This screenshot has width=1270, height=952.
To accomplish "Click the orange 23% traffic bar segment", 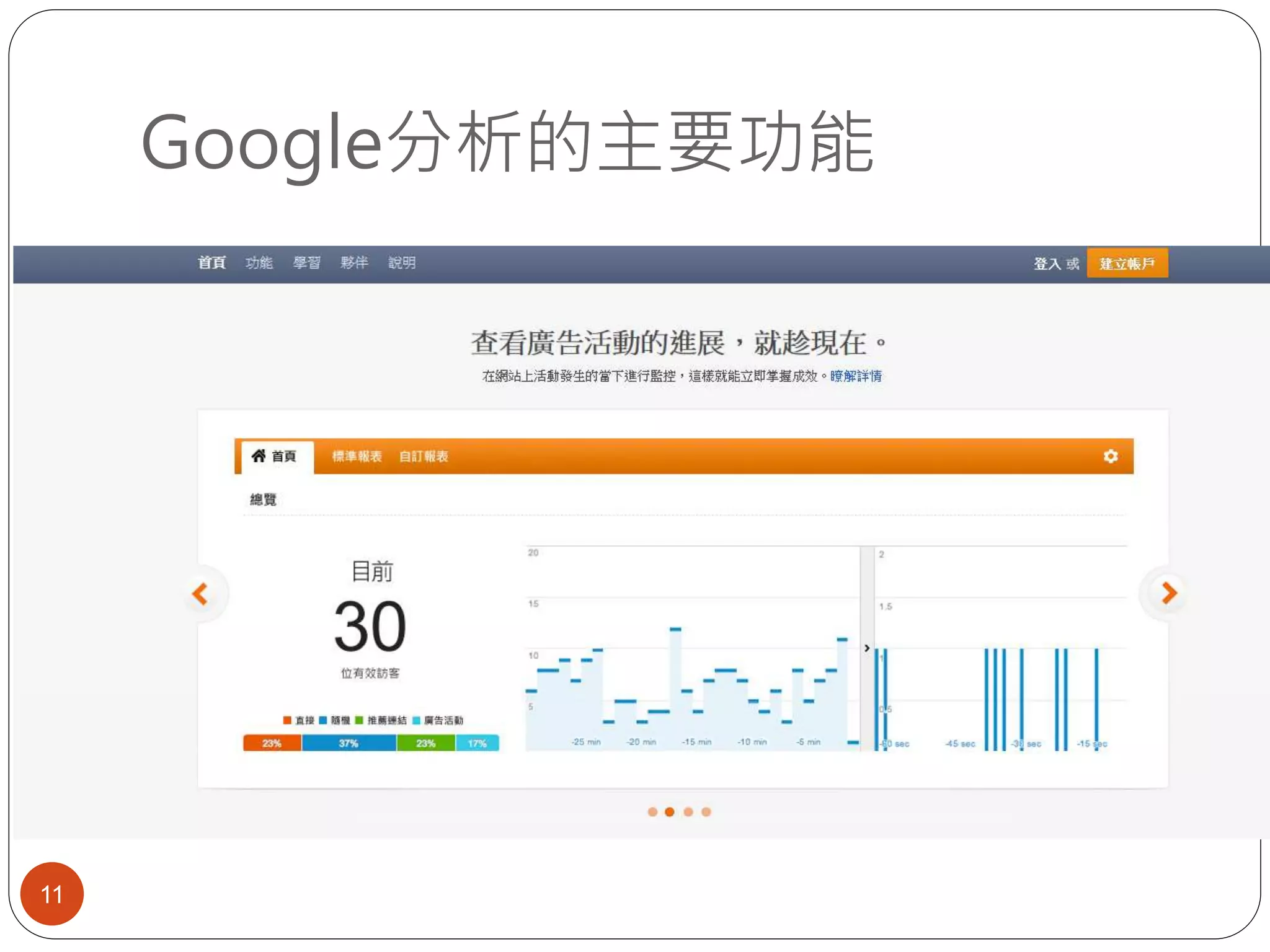I will (x=272, y=743).
